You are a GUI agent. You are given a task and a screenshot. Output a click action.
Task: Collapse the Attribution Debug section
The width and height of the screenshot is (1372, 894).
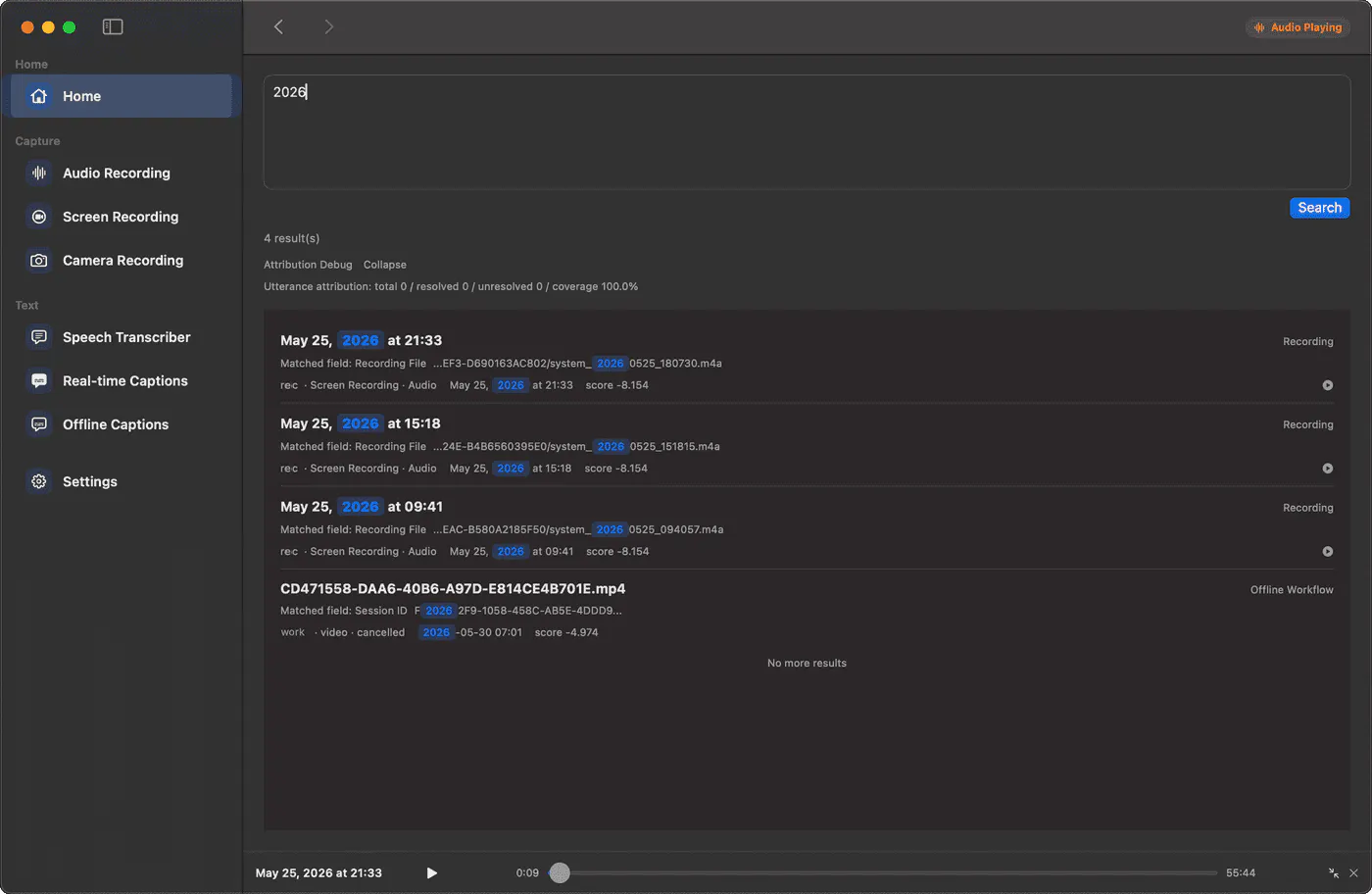385,265
